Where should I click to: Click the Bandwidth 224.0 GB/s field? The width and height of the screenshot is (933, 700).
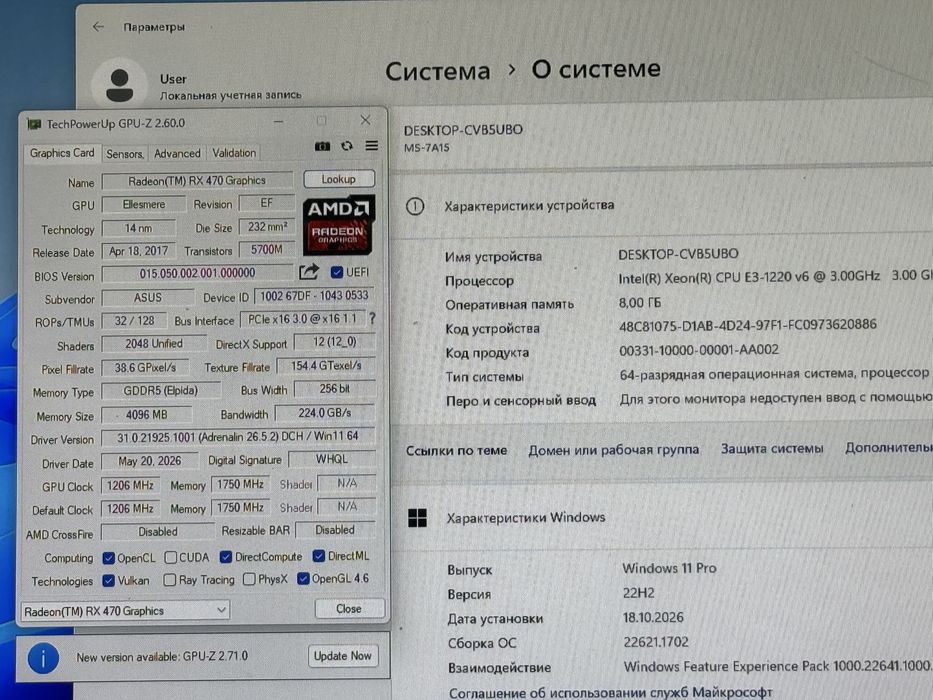point(325,412)
